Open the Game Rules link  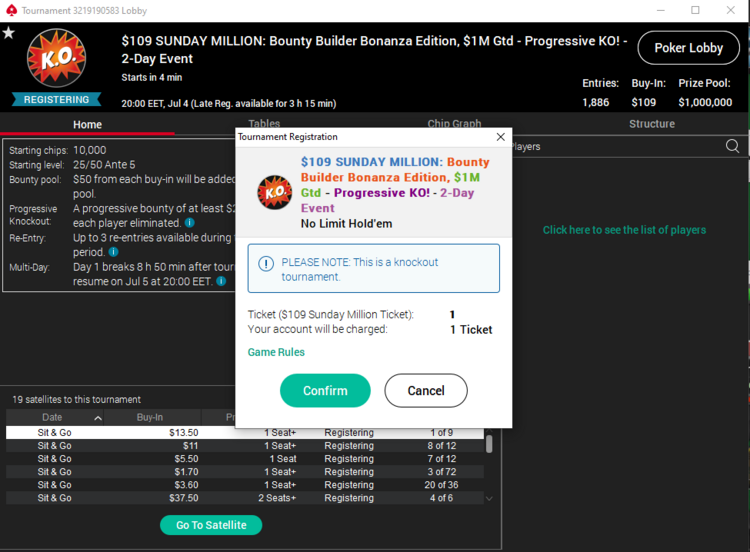coord(276,352)
